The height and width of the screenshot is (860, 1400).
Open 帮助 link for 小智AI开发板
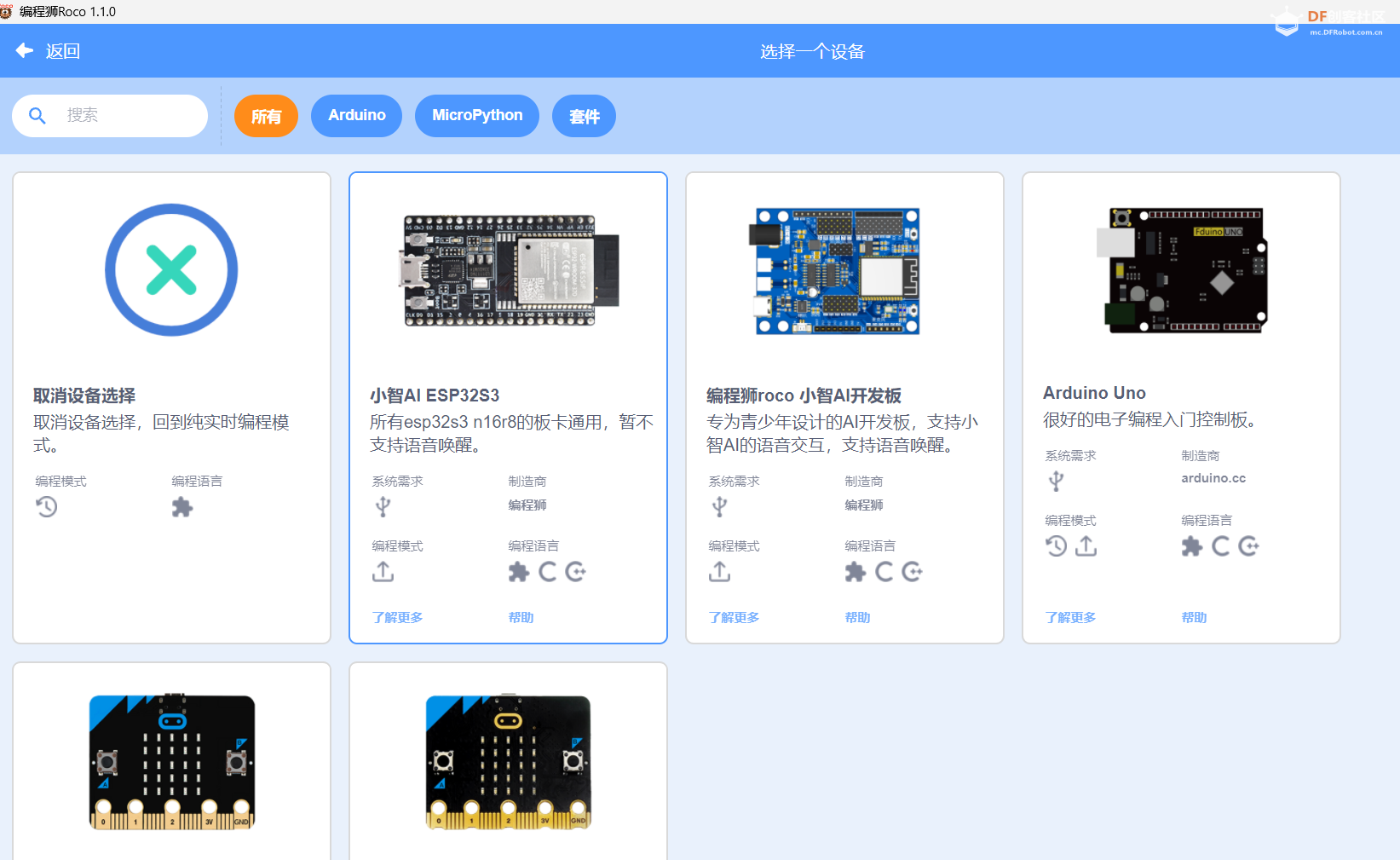(x=858, y=617)
